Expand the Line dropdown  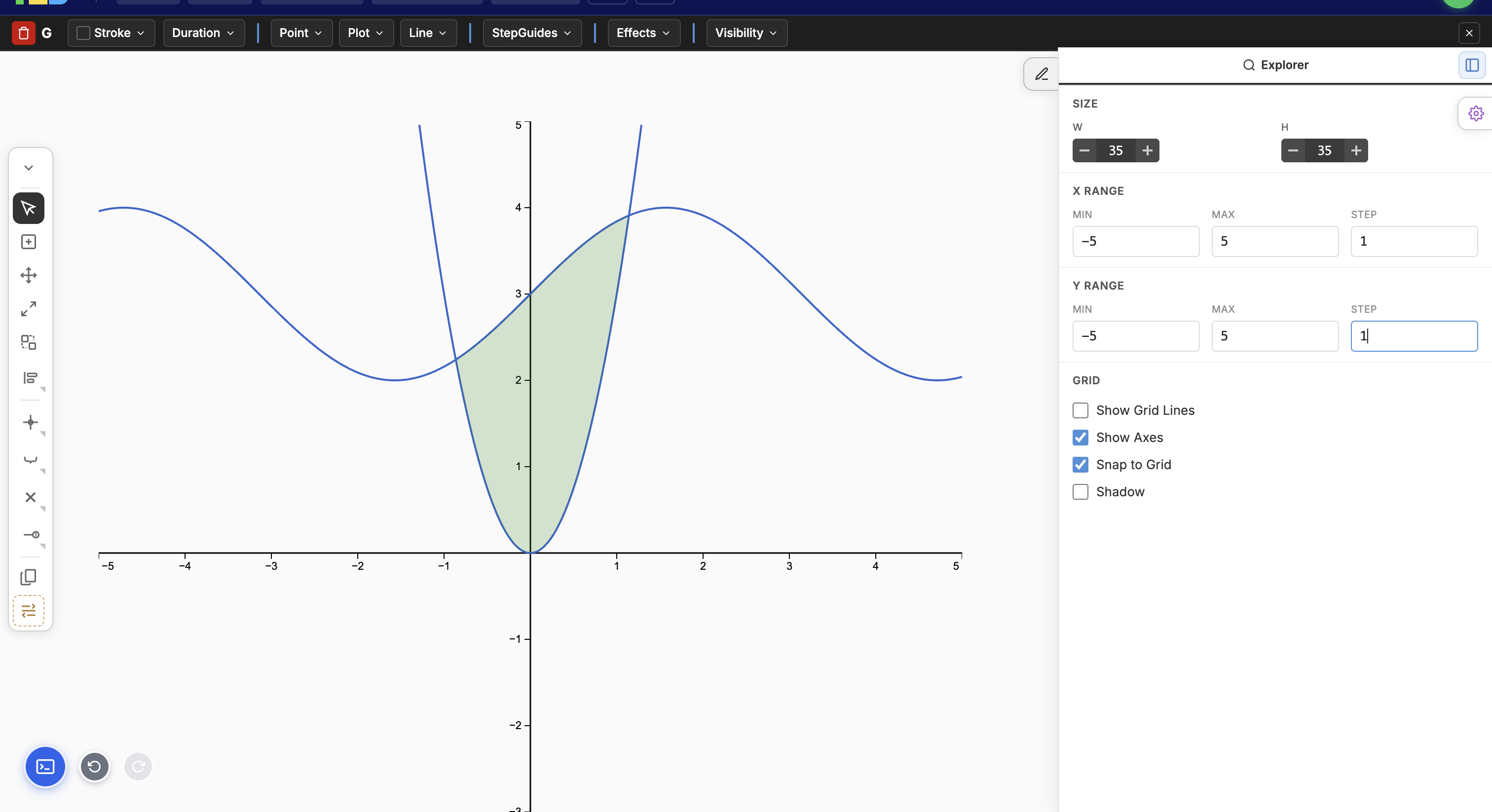pos(428,33)
